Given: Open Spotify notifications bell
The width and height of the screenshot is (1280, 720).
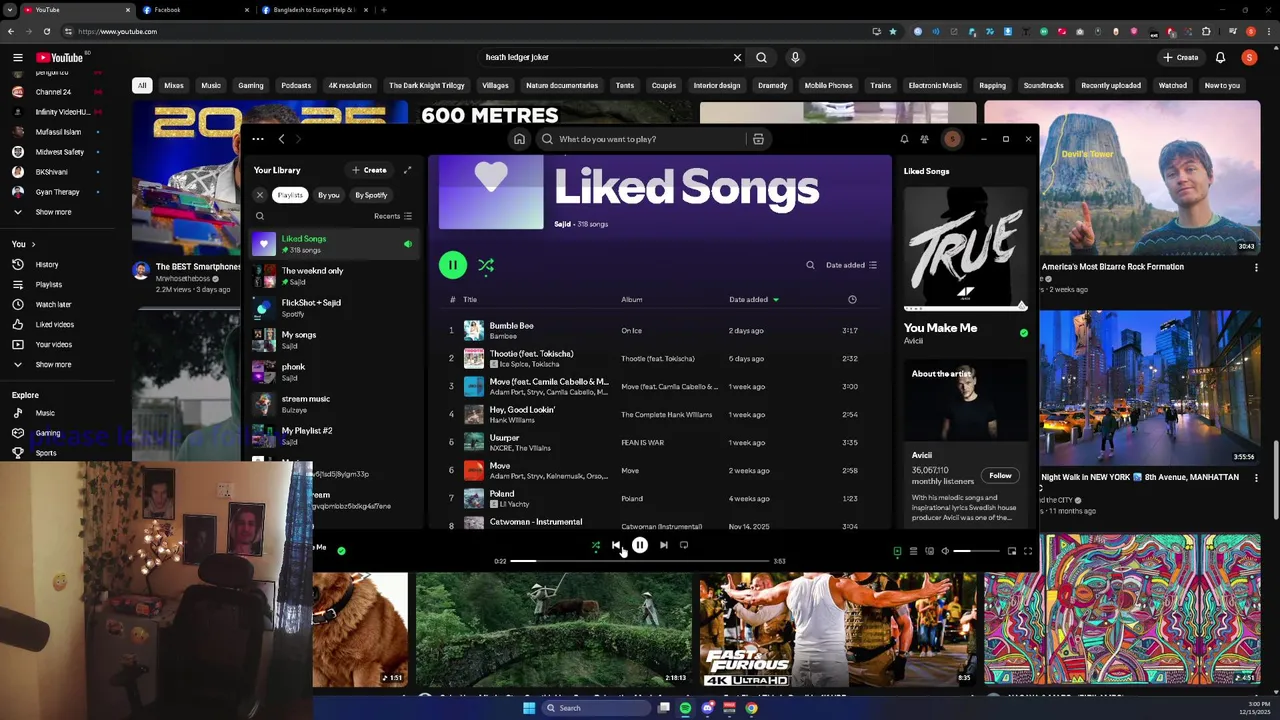Looking at the screenshot, I should click(904, 139).
